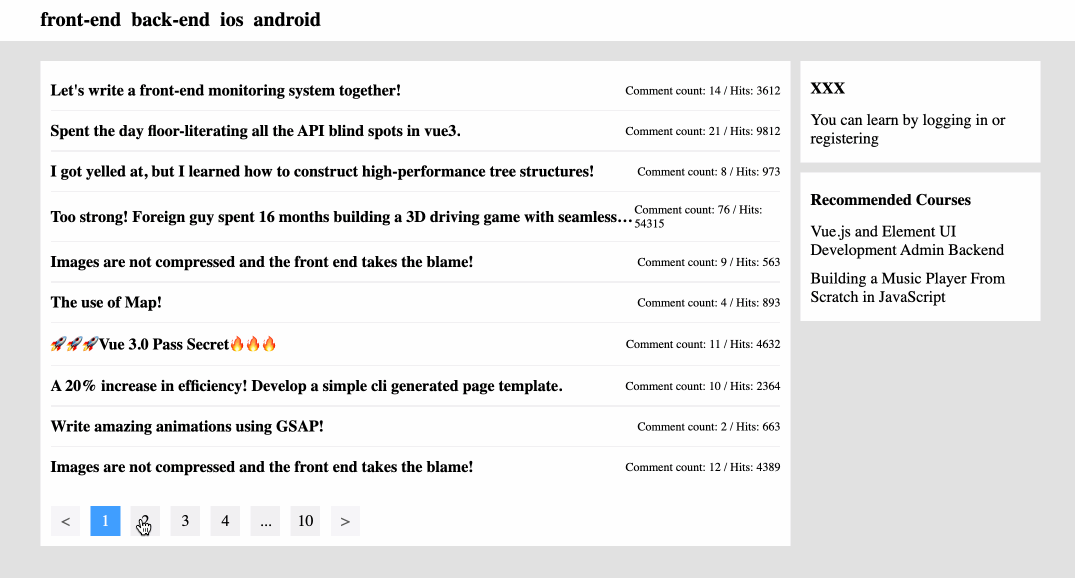Read the high-performance tree structures article
1075x578 pixels.
(322, 172)
